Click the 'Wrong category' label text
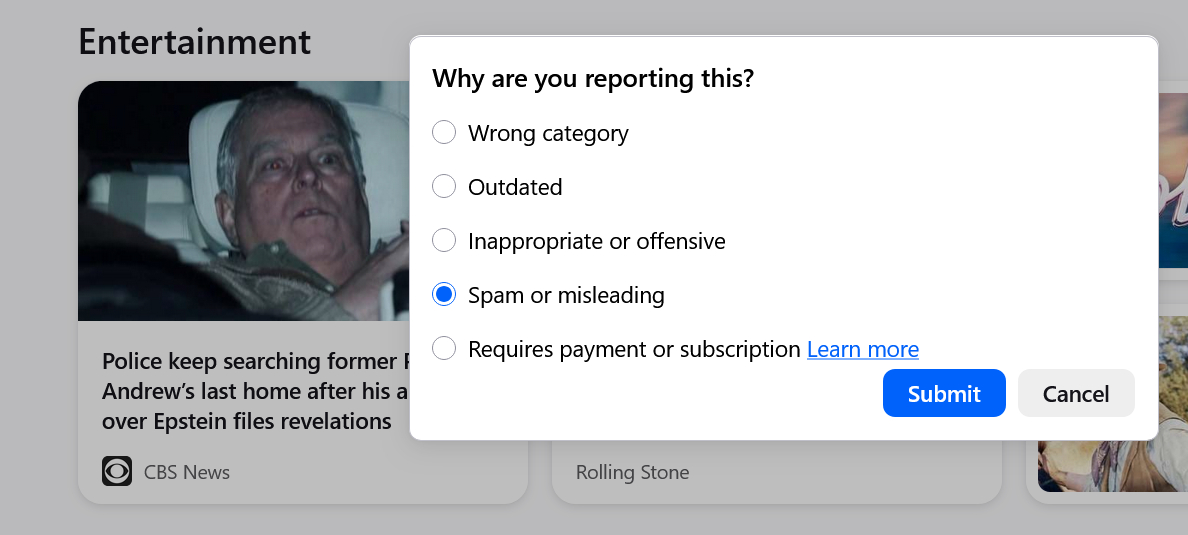The image size is (1188, 535). pyautogui.click(x=548, y=133)
